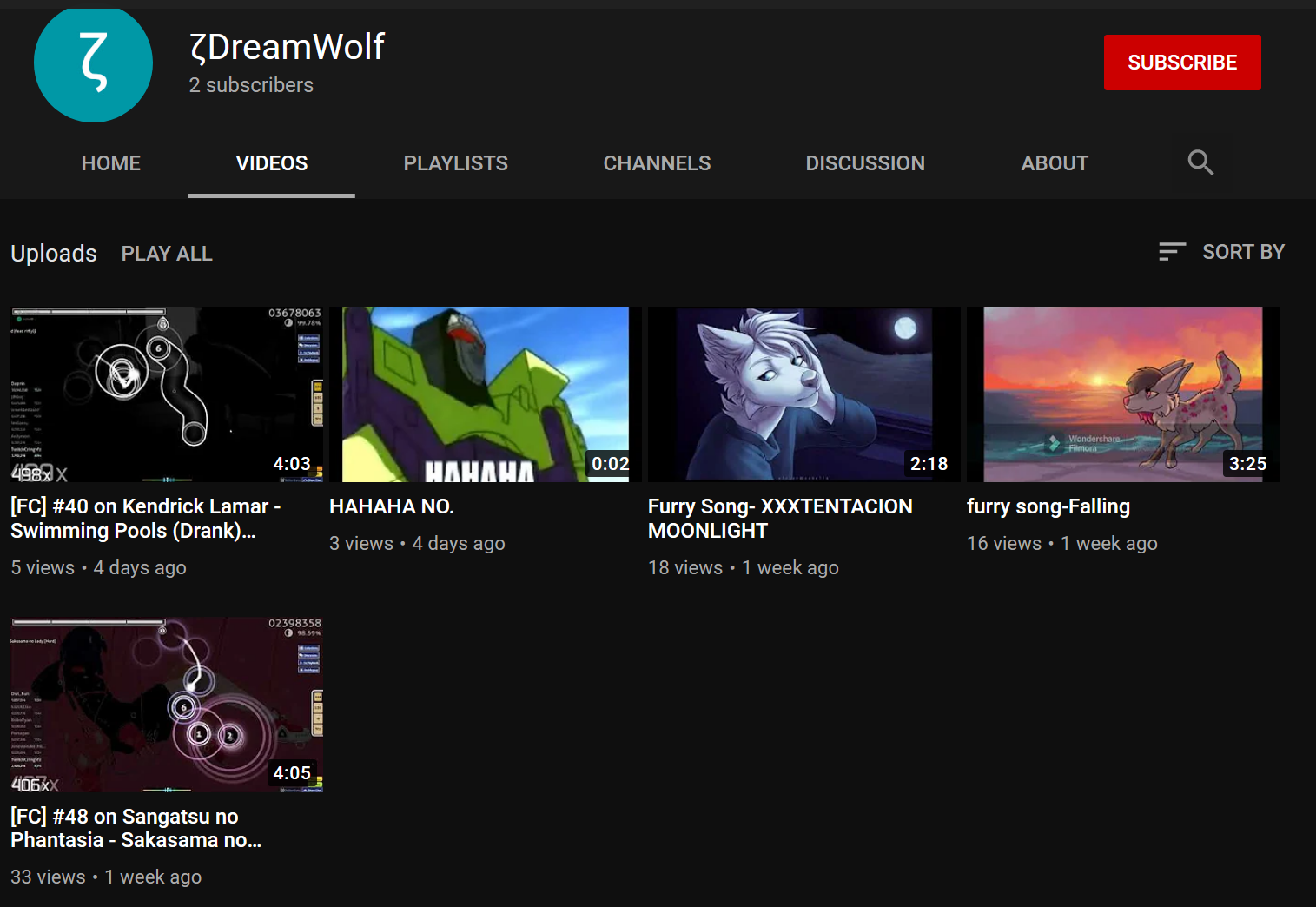Viewport: 1316px width, 907px height.
Task: Click the 2 subscribers count
Action: [251, 85]
